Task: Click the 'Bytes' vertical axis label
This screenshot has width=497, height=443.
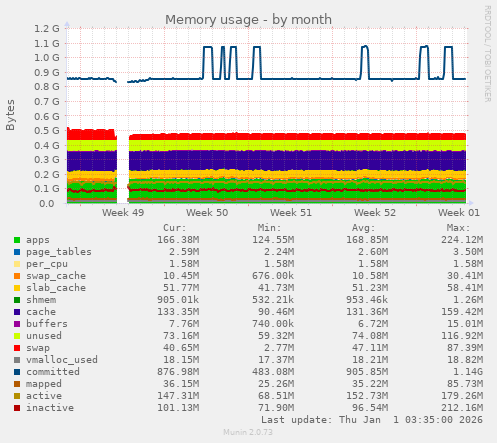Action: (x=10, y=115)
